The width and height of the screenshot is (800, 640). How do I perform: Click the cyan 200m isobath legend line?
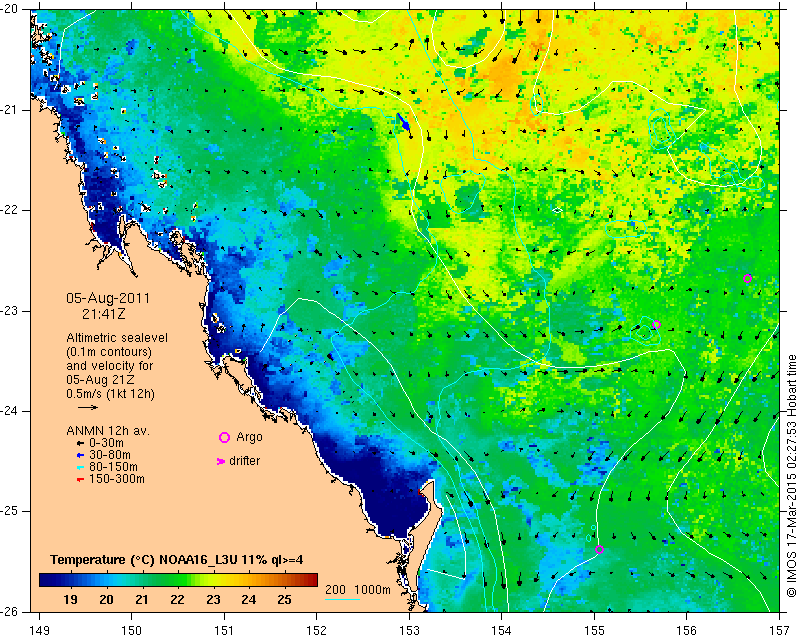pos(342,599)
